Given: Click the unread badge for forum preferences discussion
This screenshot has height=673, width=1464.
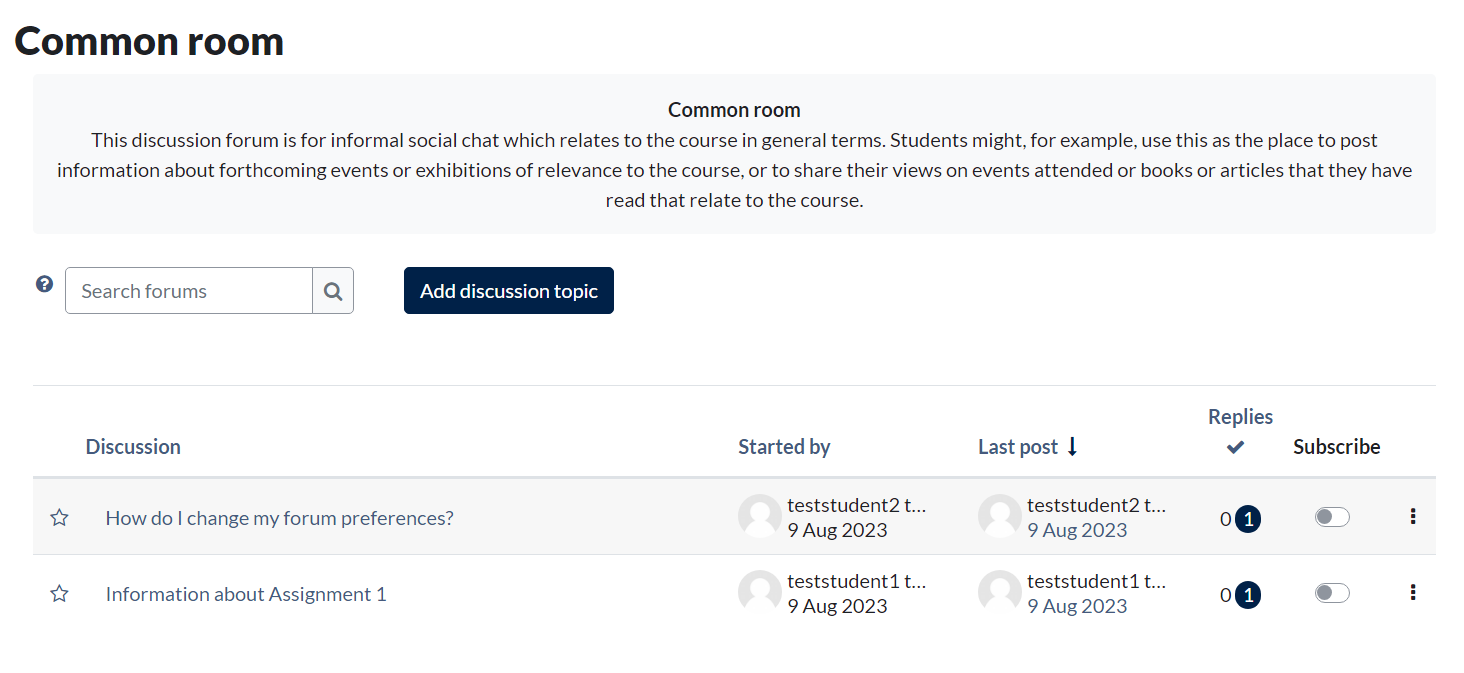Looking at the screenshot, I should pos(1248,519).
